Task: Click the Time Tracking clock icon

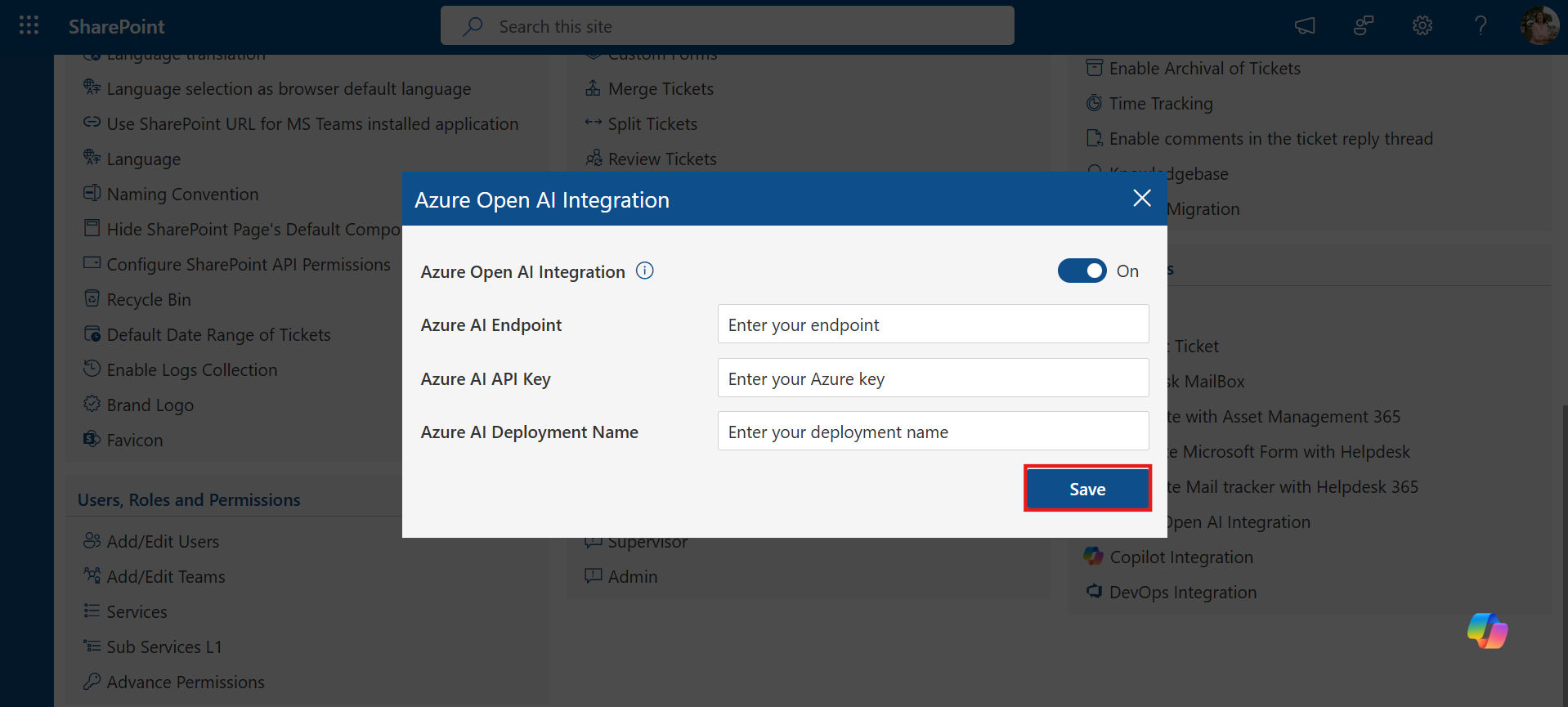Action: [1094, 102]
